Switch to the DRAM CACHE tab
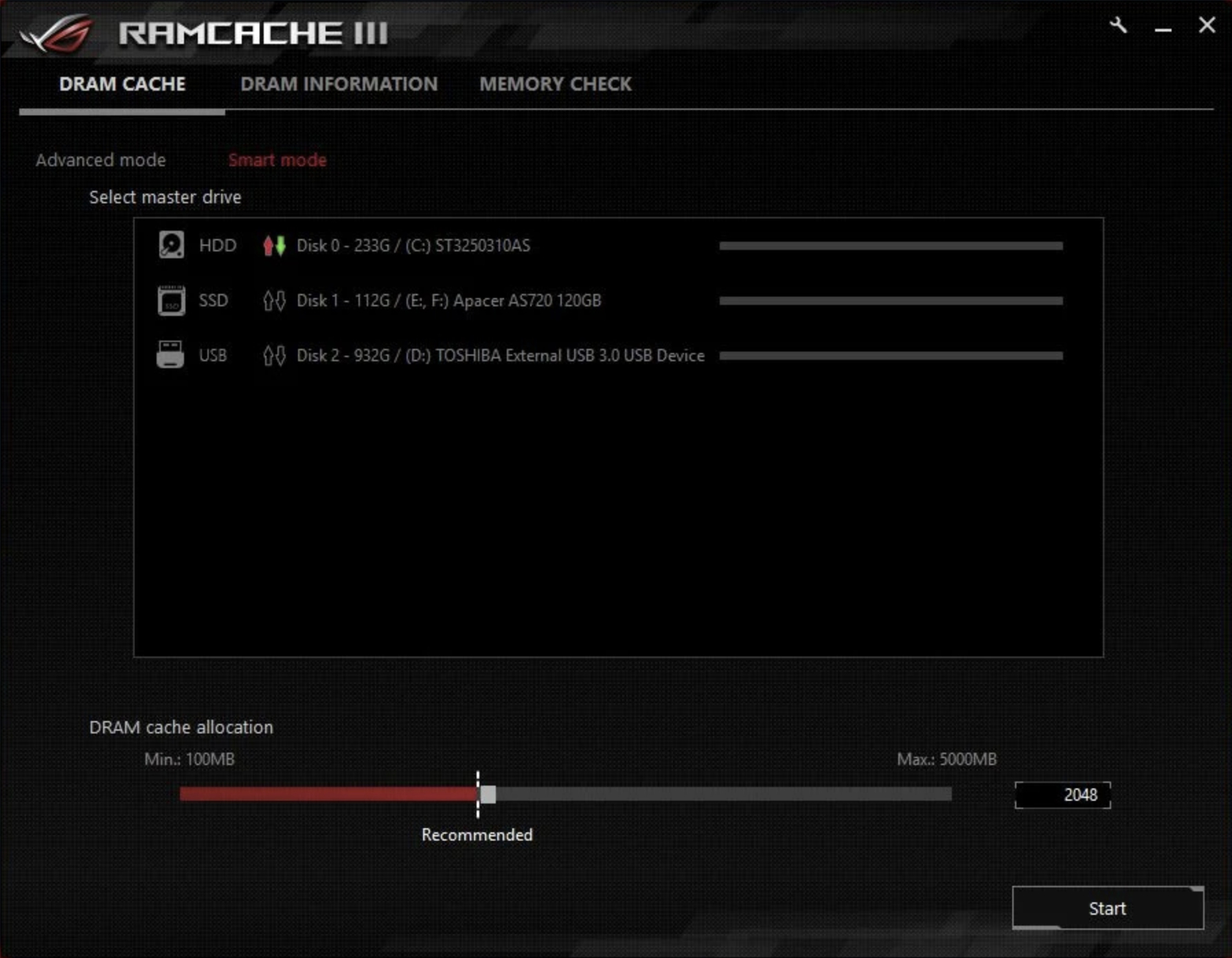Image resolution: width=1232 pixels, height=958 pixels. (x=122, y=84)
